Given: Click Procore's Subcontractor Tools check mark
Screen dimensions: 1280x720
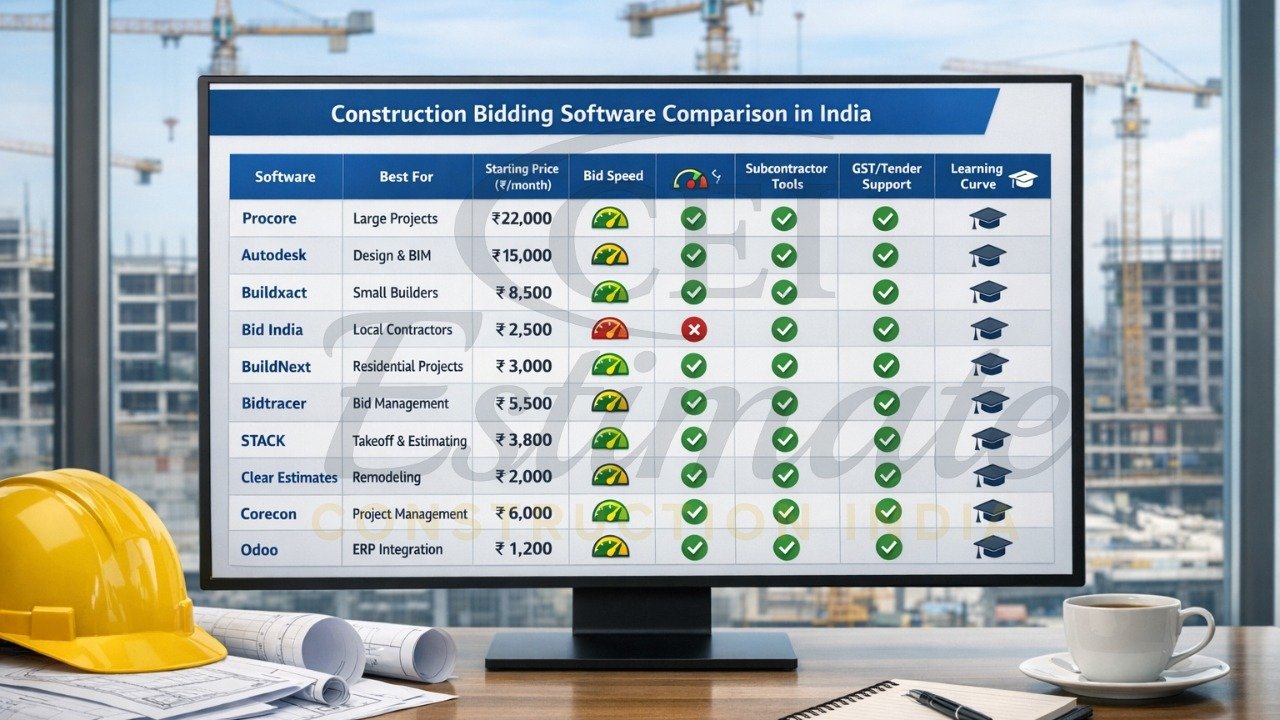Looking at the screenshot, I should point(784,218).
